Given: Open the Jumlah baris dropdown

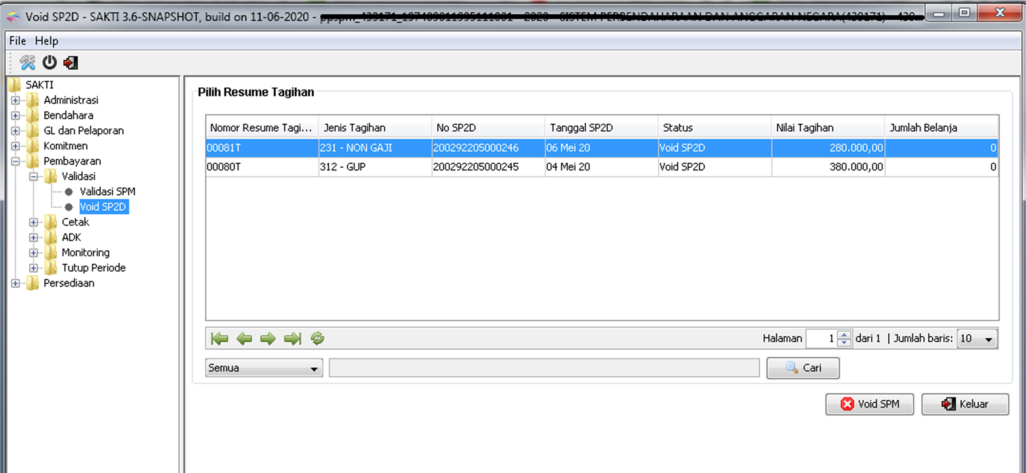Looking at the screenshot, I should [x=977, y=339].
